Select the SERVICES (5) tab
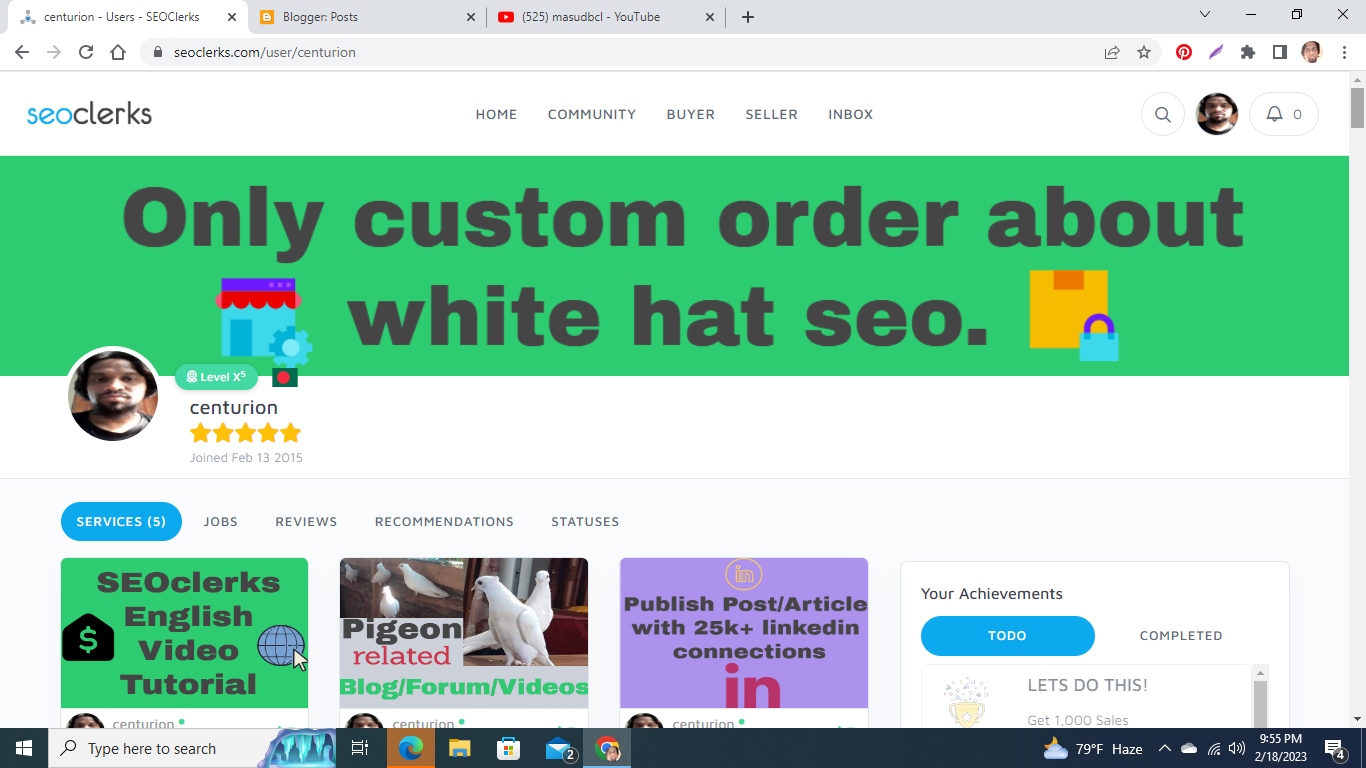The width and height of the screenshot is (1366, 768). tap(121, 521)
